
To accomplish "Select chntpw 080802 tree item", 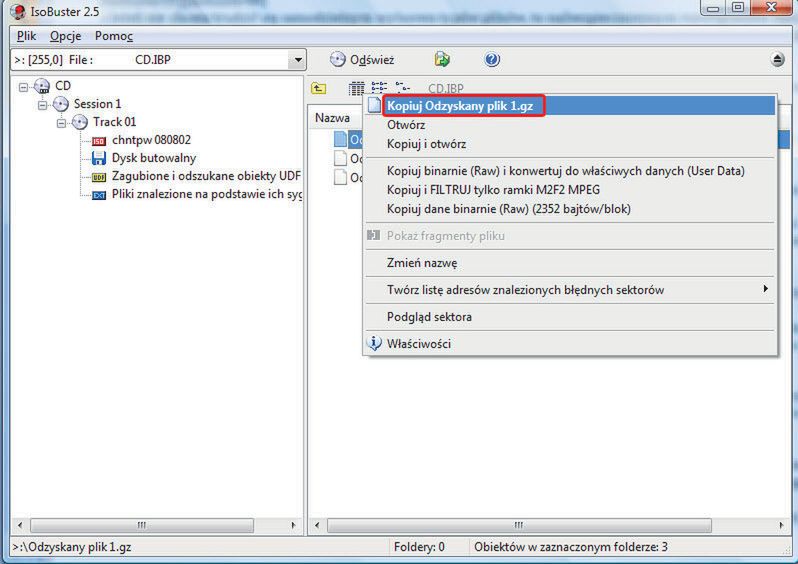I will point(151,140).
